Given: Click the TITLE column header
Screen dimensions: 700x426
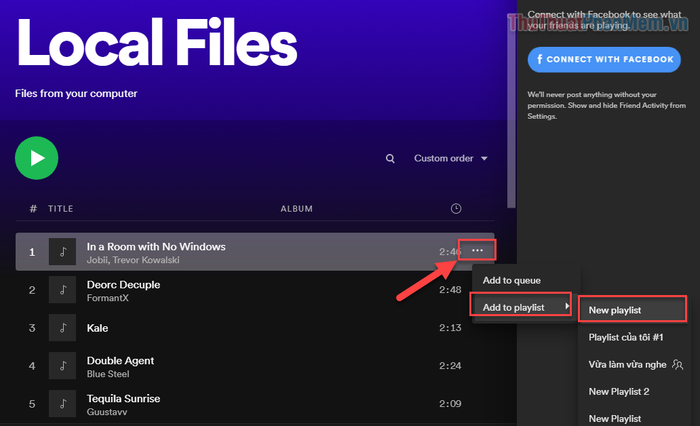Looking at the screenshot, I should coord(61,209).
